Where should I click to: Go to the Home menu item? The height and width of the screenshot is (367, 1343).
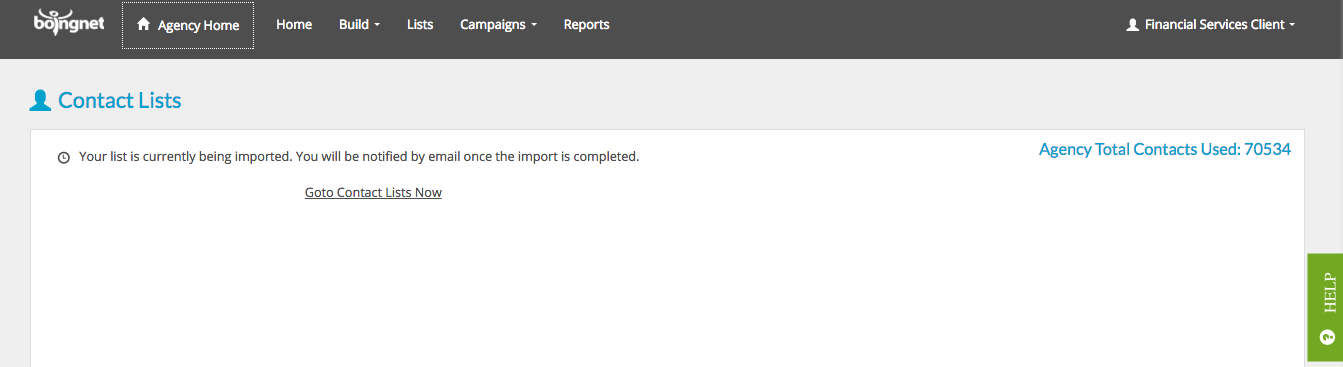point(294,25)
